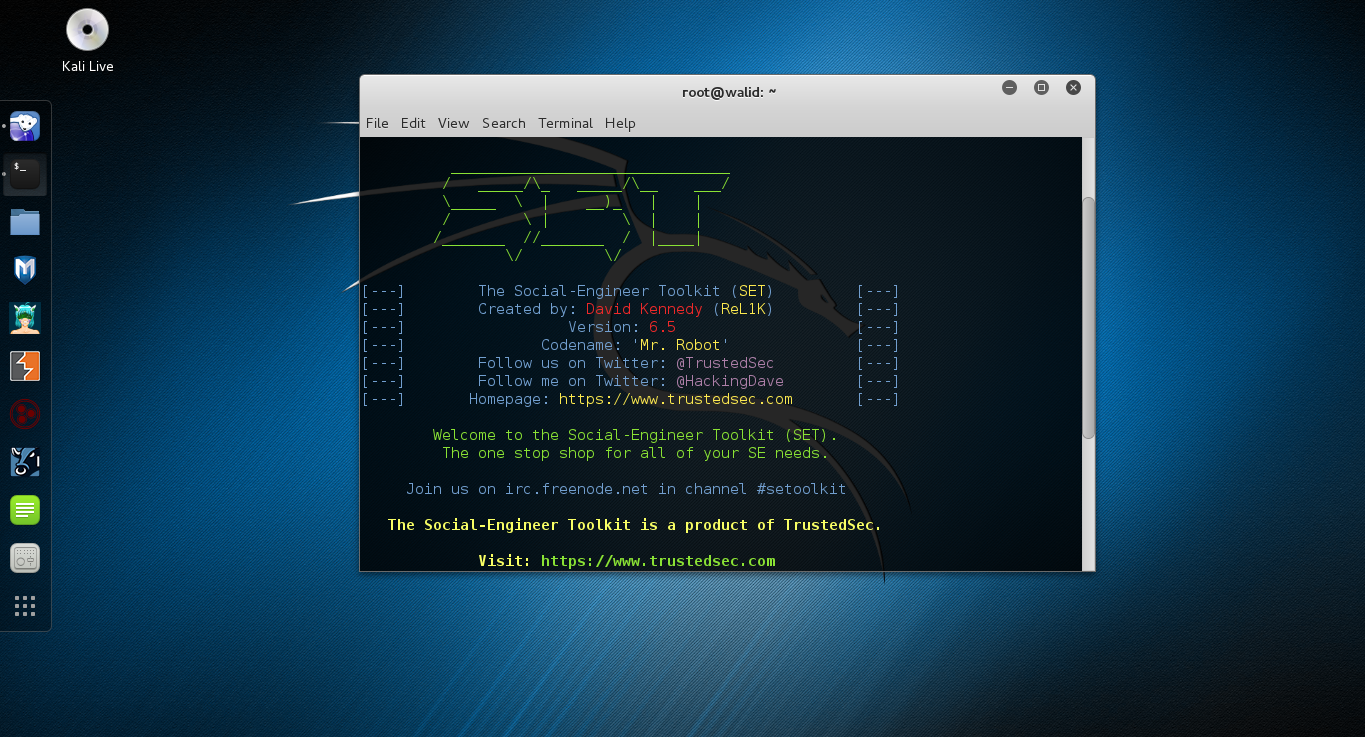The height and width of the screenshot is (737, 1365).
Task: Close the root@walid terminal window
Action: click(x=1073, y=88)
